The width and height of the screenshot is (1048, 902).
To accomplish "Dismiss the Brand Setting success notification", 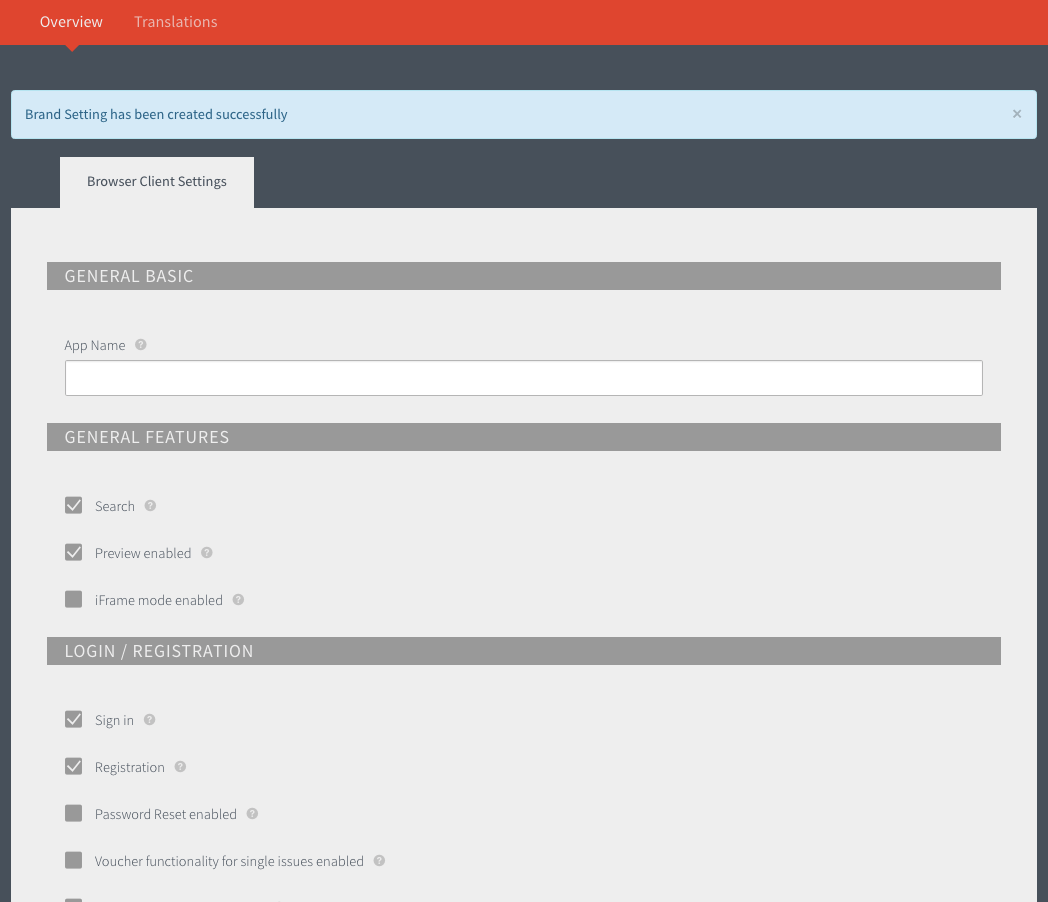I will point(1017,114).
